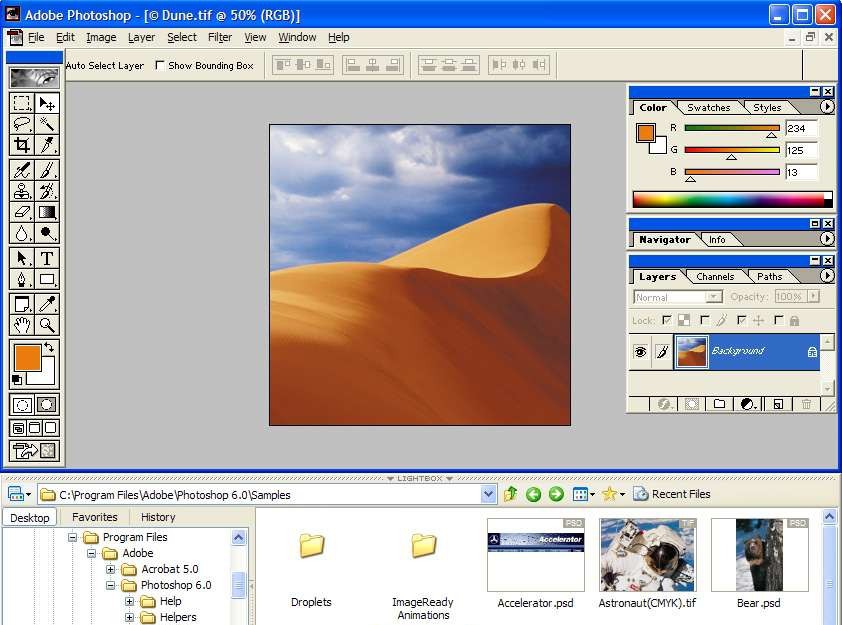This screenshot has width=842, height=625.
Task: Select the Crop tool
Action: [22, 146]
